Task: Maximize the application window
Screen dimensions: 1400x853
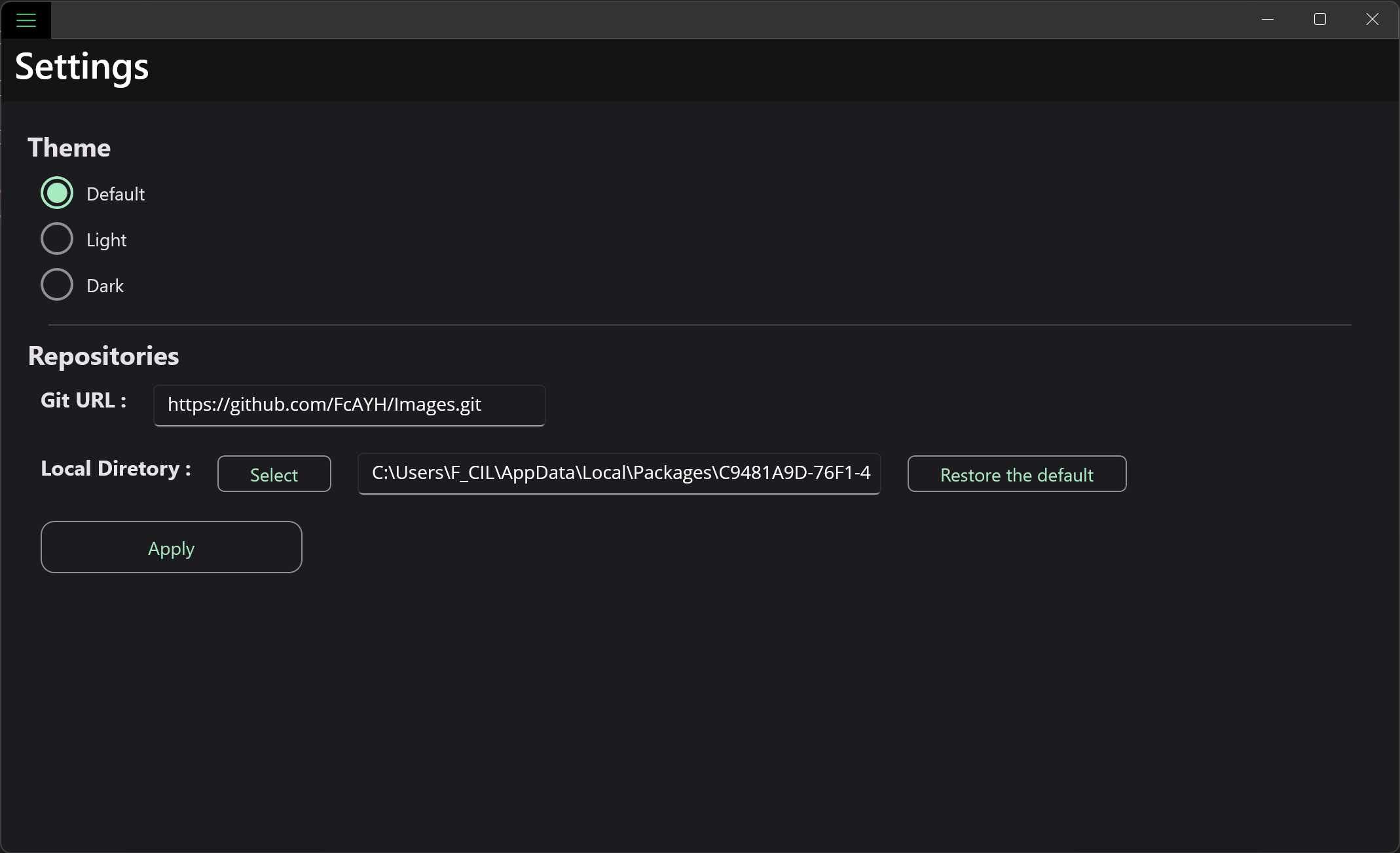Action: click(1320, 20)
